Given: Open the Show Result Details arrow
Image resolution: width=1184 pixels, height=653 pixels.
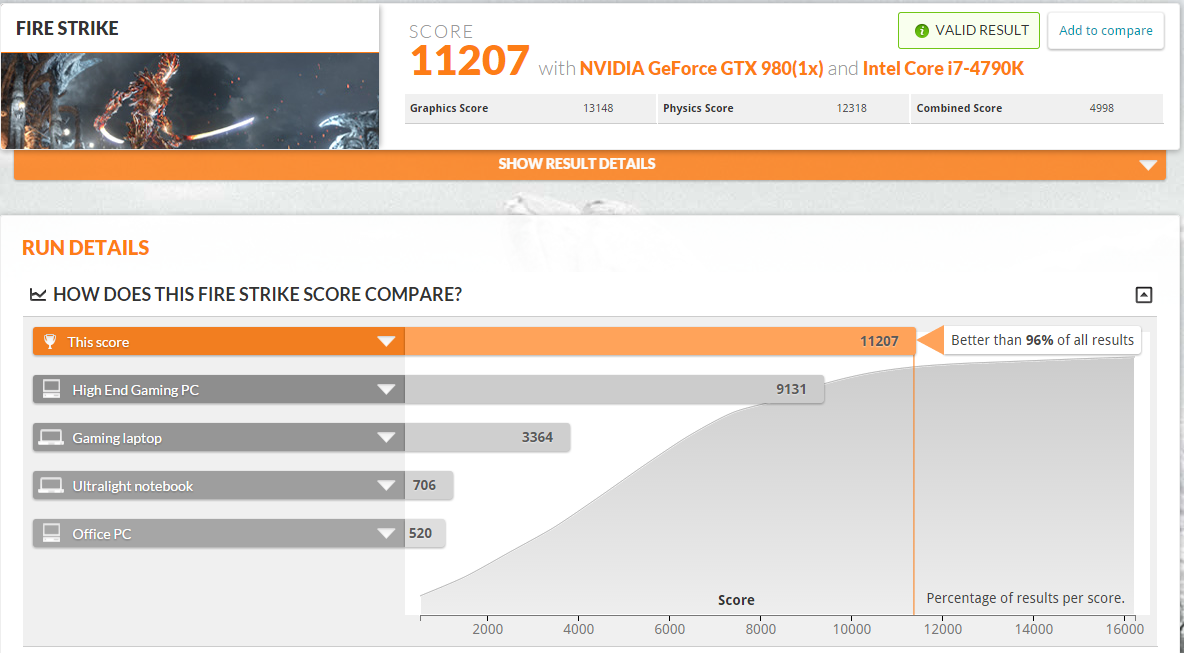Looking at the screenshot, I should point(1148,165).
